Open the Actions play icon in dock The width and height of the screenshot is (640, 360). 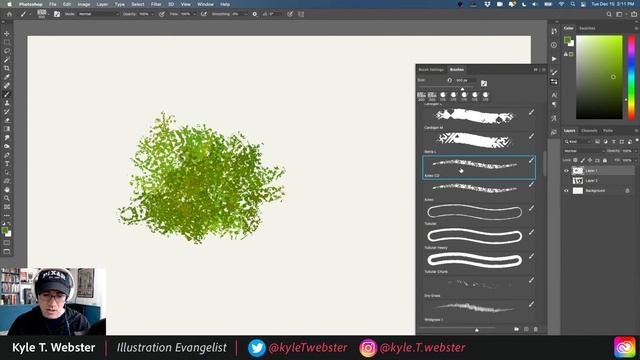click(554, 59)
